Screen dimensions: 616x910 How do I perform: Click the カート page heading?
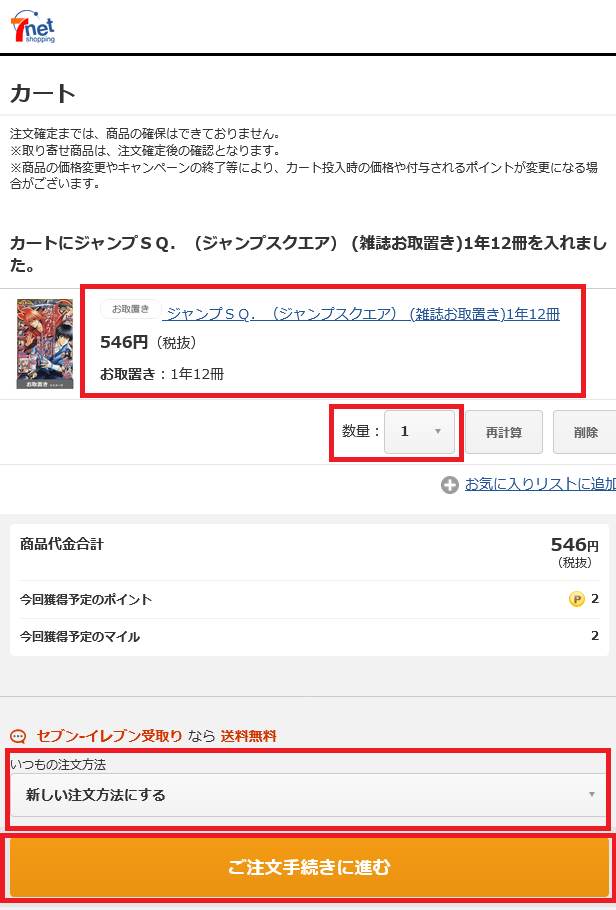(x=43, y=94)
